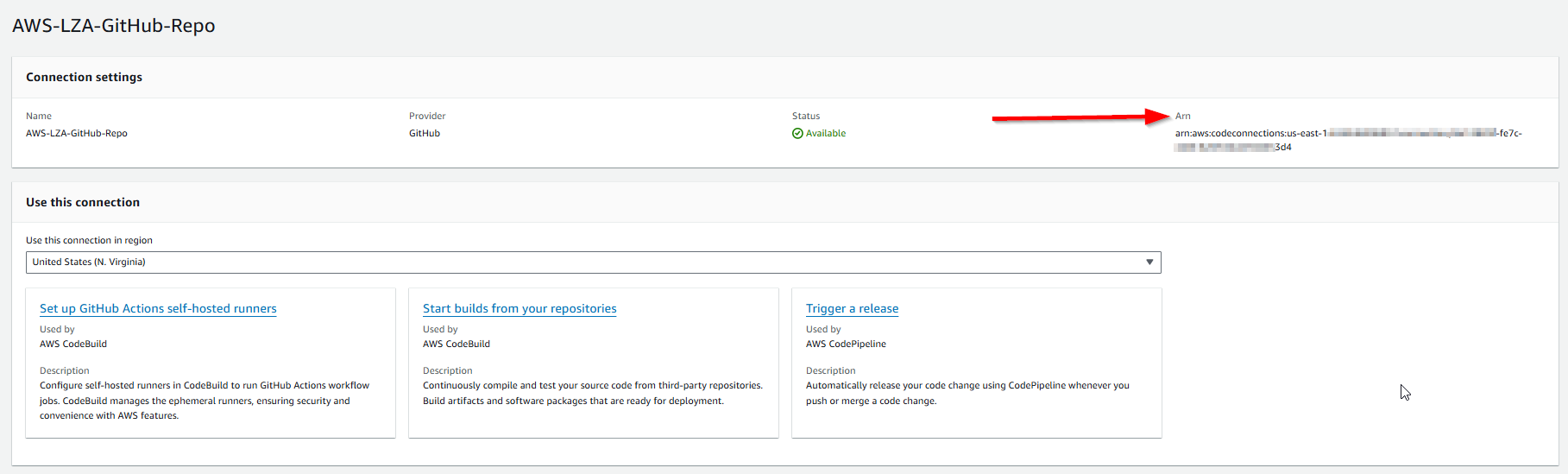
Task: Open Start builds from your repositories link
Action: pyautogui.click(x=520, y=308)
